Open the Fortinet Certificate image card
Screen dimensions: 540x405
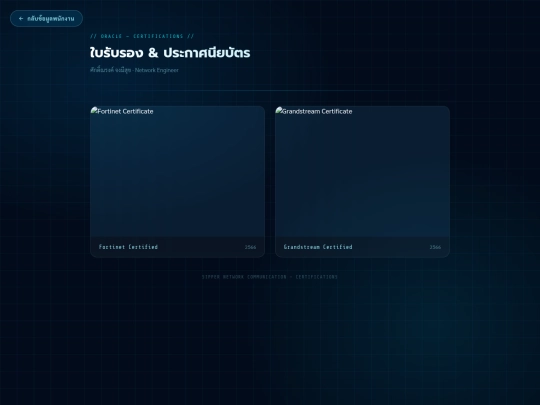(x=177, y=182)
